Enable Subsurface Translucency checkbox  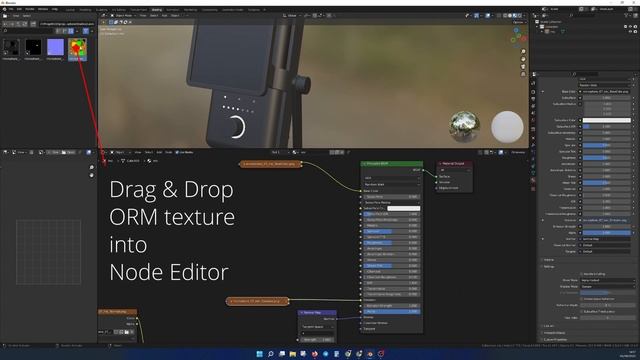pos(582,311)
